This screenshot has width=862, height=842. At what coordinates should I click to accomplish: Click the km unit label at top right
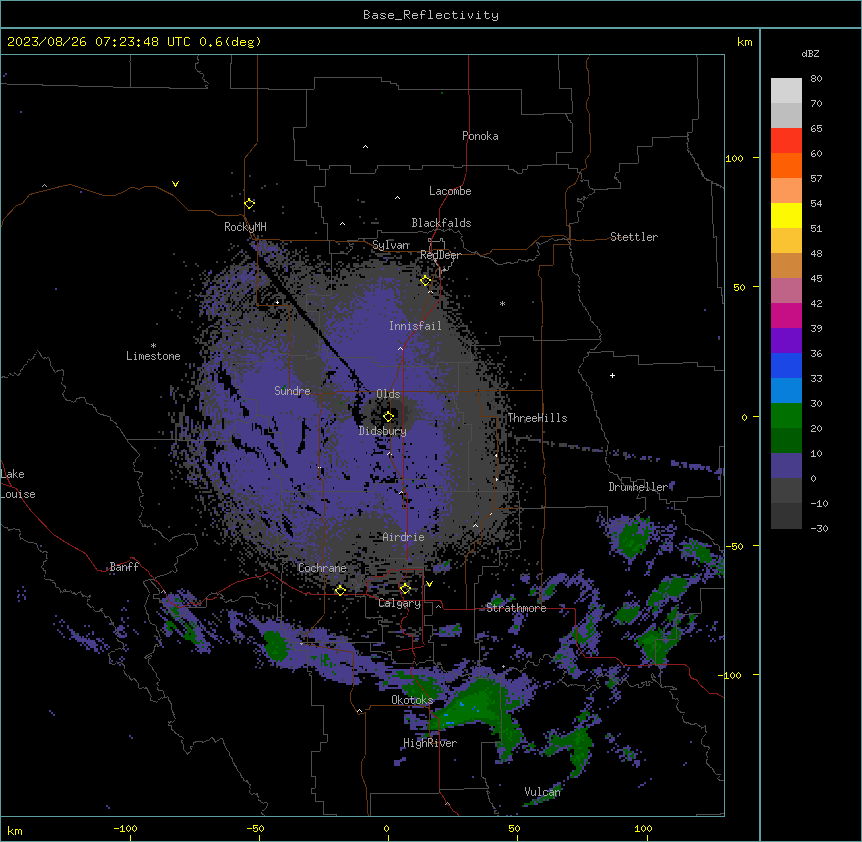coord(744,42)
